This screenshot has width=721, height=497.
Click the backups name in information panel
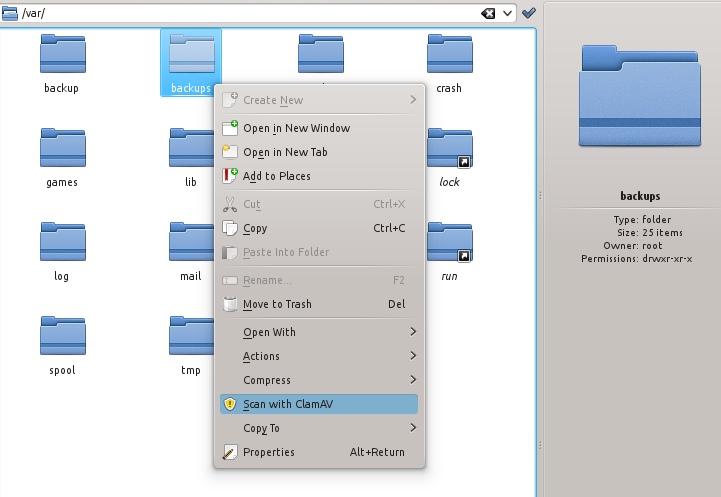tap(640, 196)
